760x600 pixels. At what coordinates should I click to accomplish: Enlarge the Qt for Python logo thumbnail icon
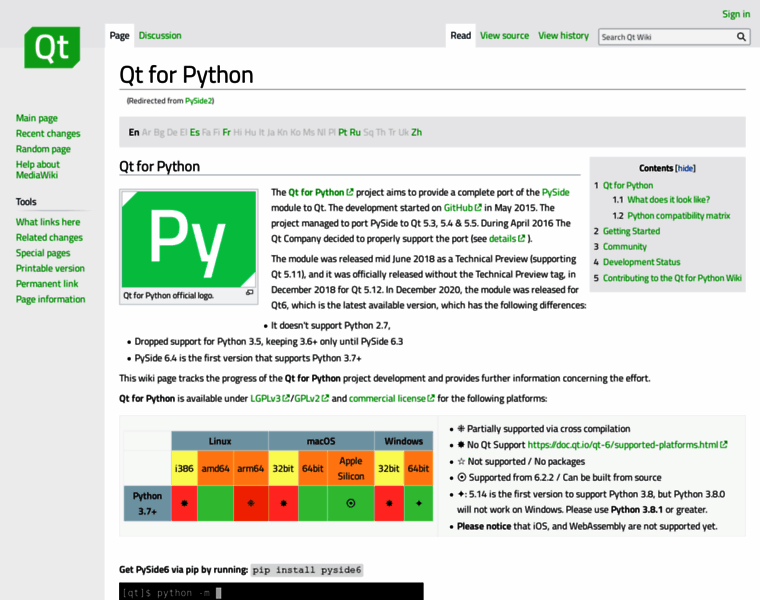point(250,292)
